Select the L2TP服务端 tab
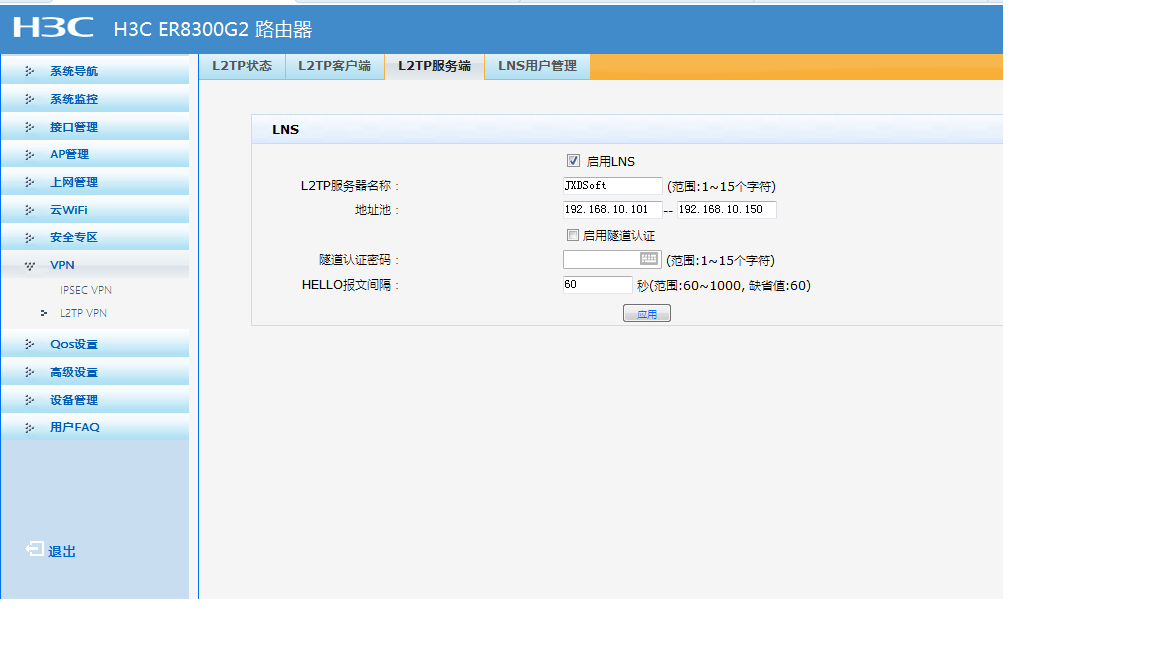The image size is (1152, 648). pyautogui.click(x=434, y=66)
